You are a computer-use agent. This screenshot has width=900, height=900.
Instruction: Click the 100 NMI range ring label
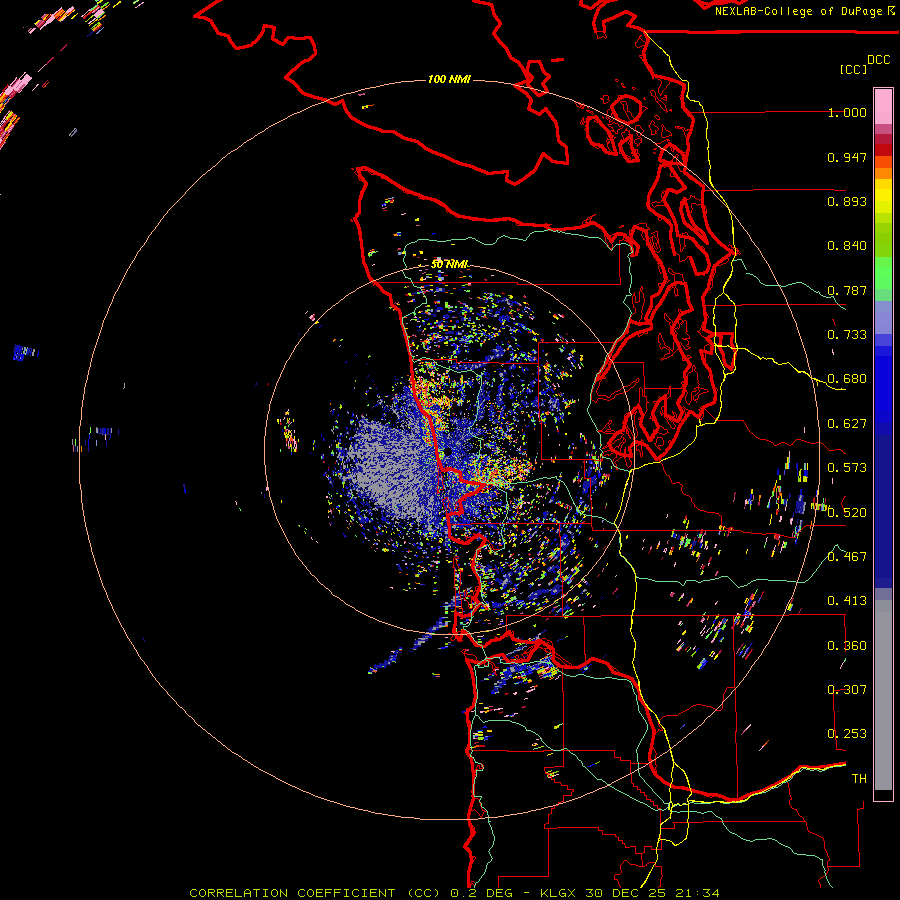[449, 79]
